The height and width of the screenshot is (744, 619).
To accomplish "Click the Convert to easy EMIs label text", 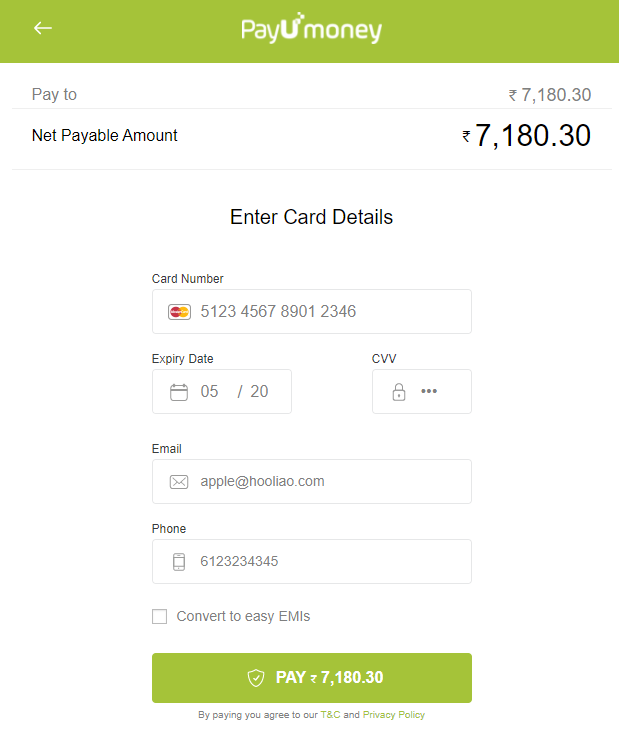I will (243, 616).
